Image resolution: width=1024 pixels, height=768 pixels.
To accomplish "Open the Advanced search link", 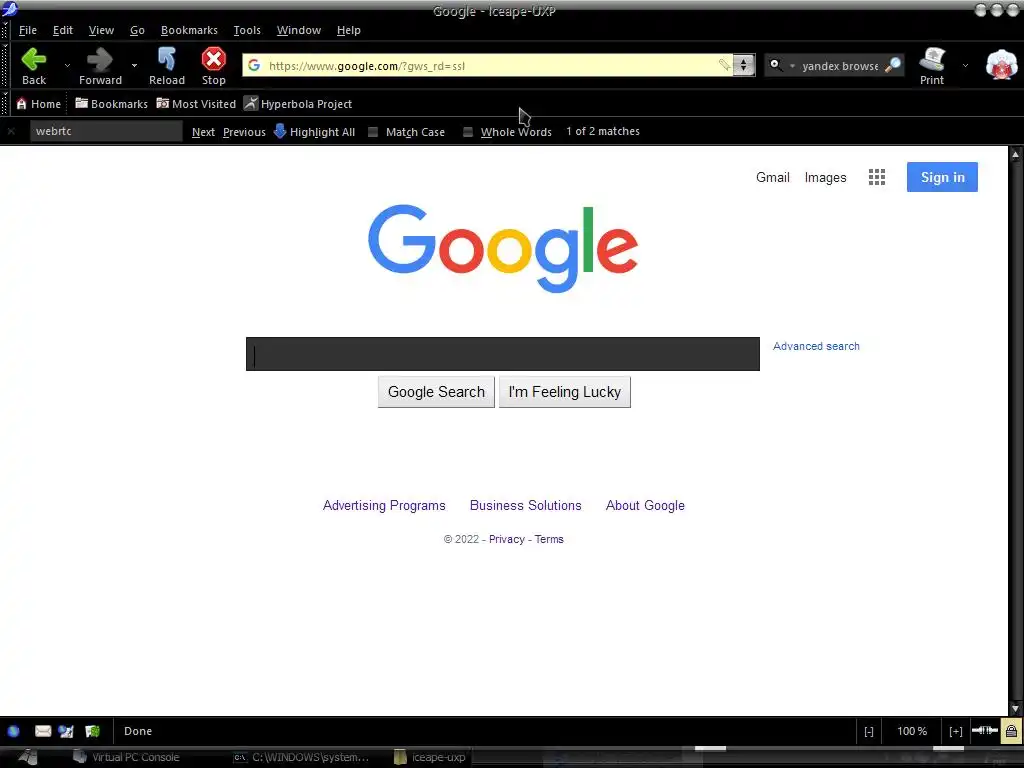I will pos(816,346).
